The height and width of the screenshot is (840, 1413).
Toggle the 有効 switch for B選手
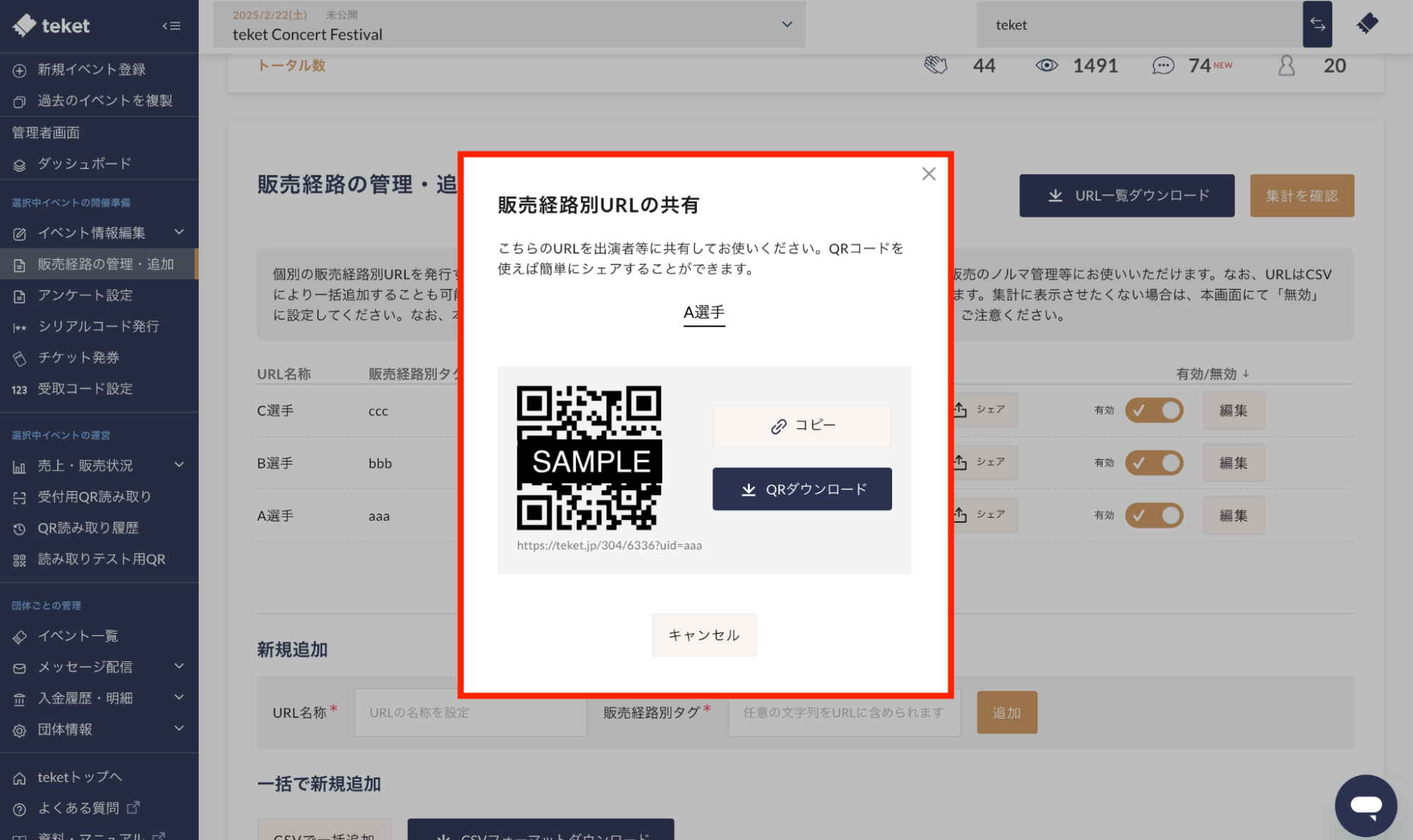[1154, 463]
